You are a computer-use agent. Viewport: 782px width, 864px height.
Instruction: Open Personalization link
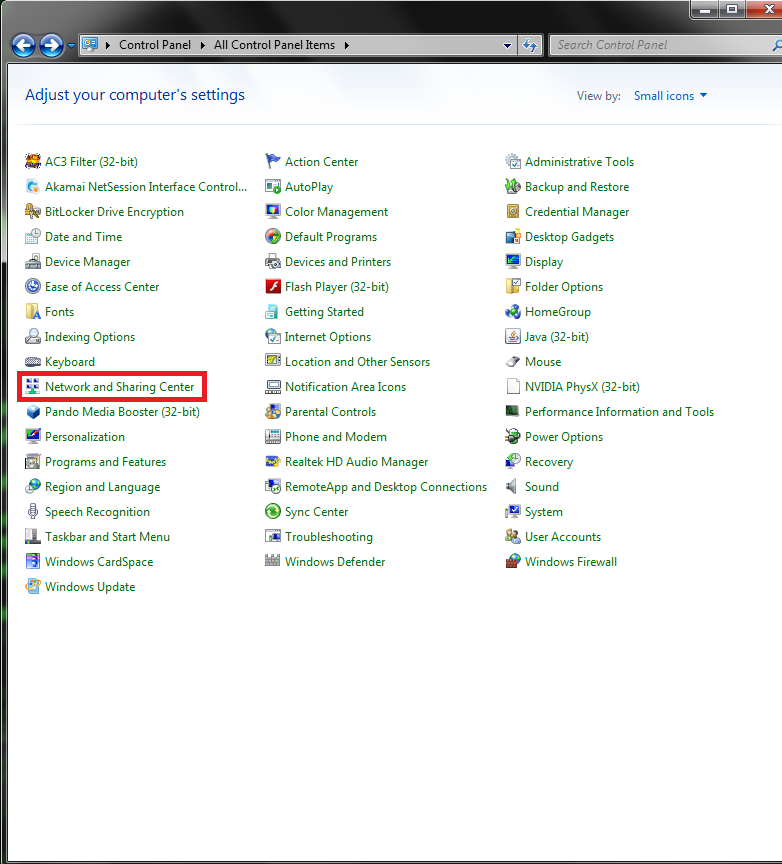(85, 437)
